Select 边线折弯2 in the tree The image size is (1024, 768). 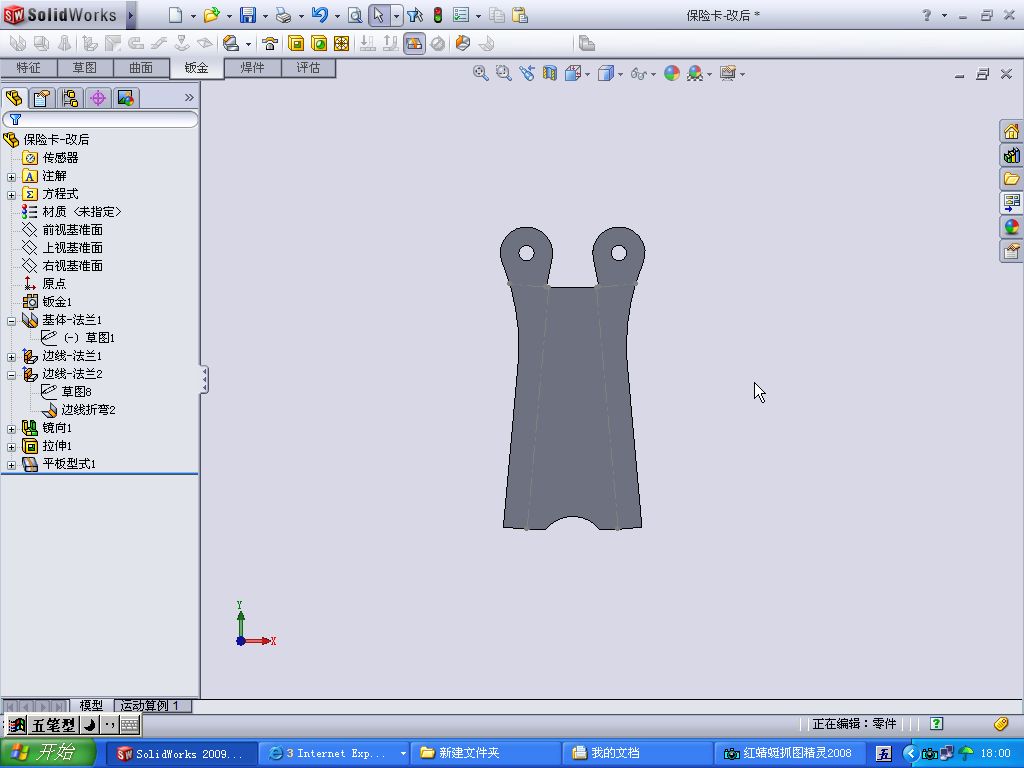tap(88, 409)
